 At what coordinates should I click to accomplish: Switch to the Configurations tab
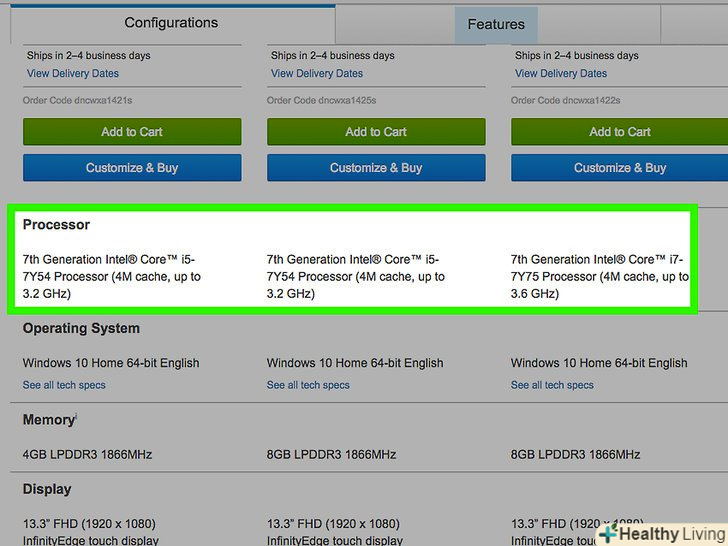point(171,22)
